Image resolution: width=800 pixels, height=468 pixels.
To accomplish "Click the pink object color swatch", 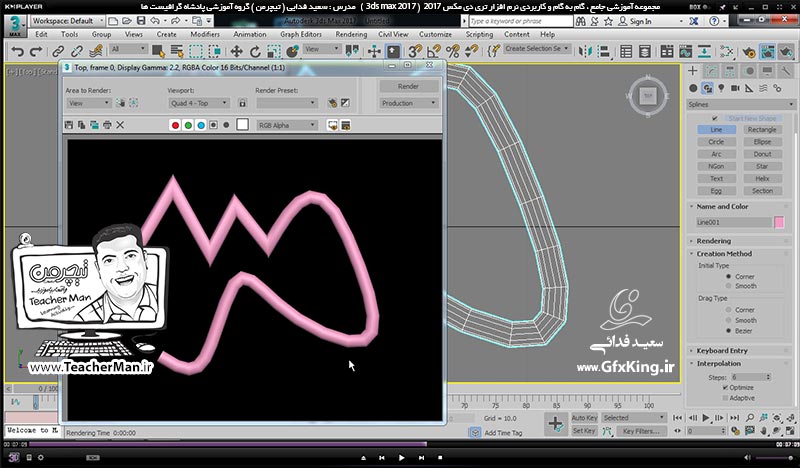I will pyautogui.click(x=779, y=223).
